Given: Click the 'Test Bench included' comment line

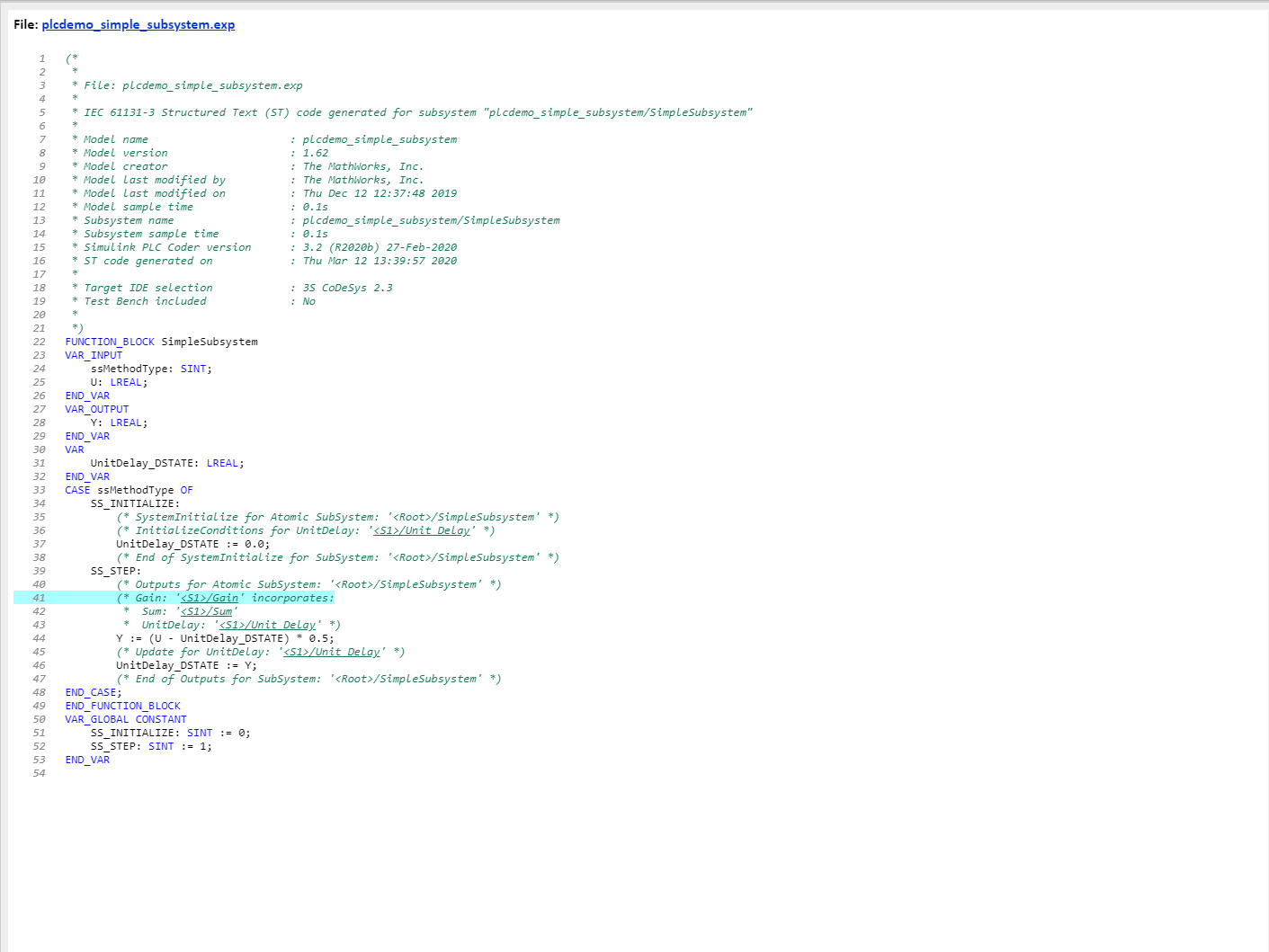Looking at the screenshot, I should (193, 301).
